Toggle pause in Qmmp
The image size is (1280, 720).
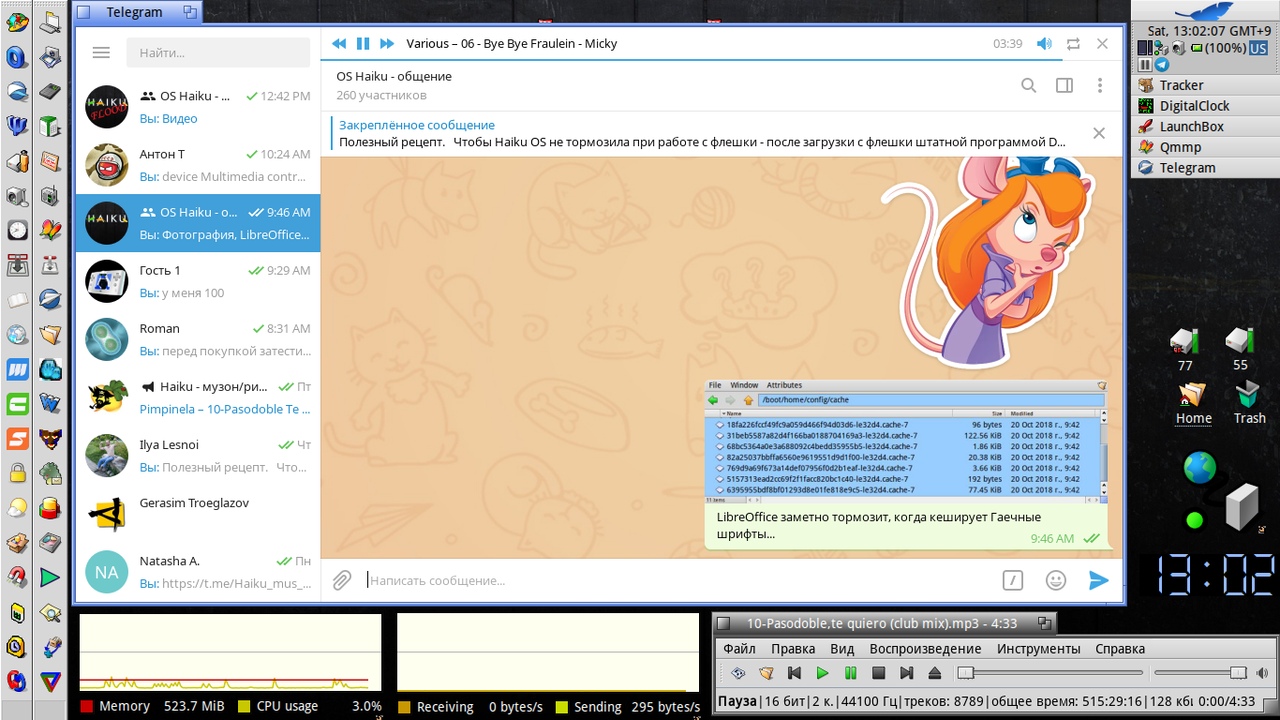[850, 673]
